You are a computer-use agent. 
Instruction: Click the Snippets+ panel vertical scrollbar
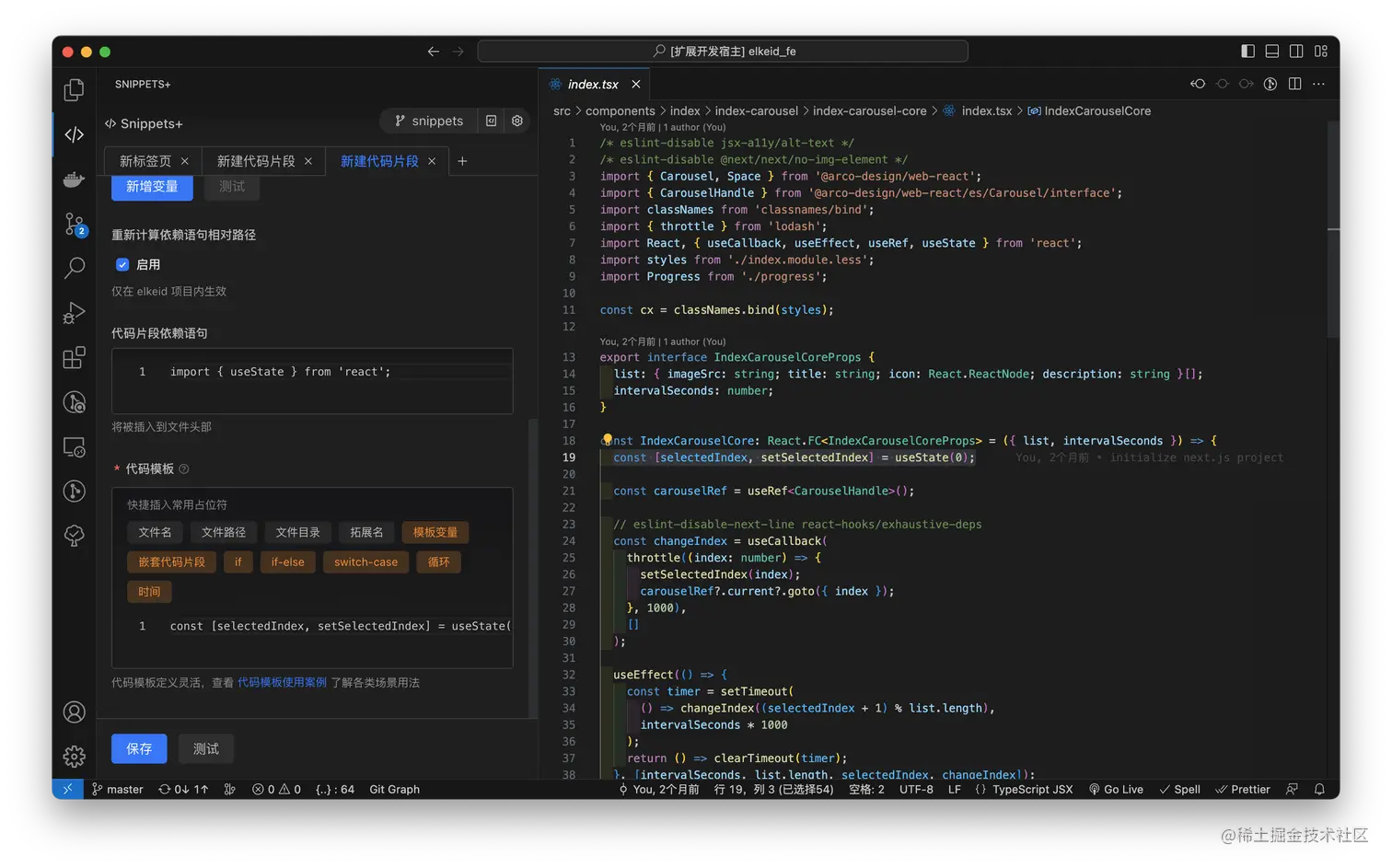pyautogui.click(x=532, y=567)
